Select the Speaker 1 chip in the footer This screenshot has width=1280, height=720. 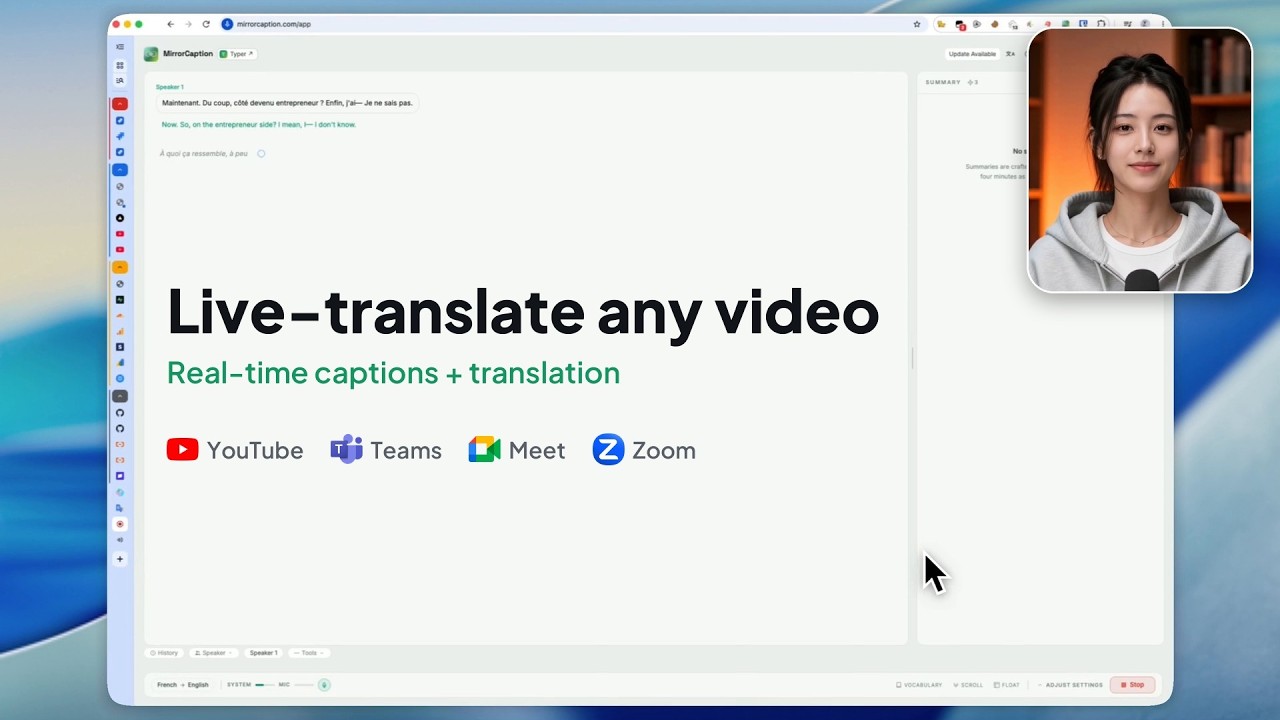(x=264, y=653)
